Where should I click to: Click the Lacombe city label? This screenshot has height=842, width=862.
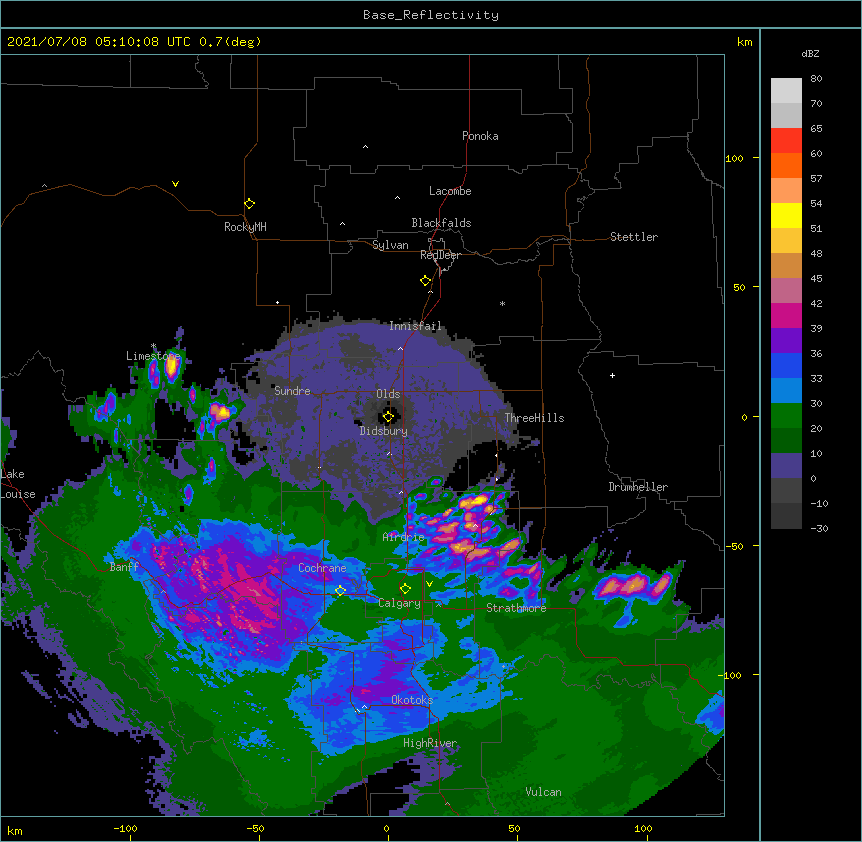pyautogui.click(x=450, y=191)
